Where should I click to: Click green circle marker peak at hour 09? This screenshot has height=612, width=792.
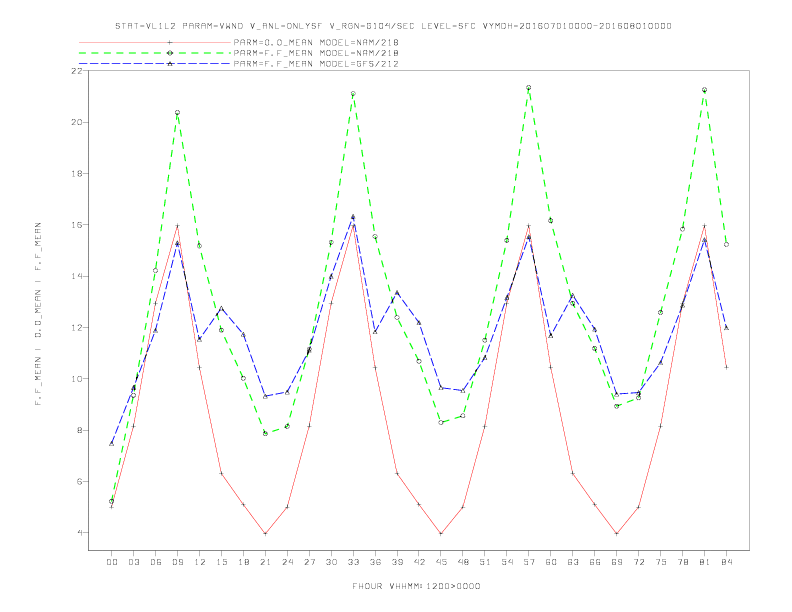pyautogui.click(x=177, y=113)
